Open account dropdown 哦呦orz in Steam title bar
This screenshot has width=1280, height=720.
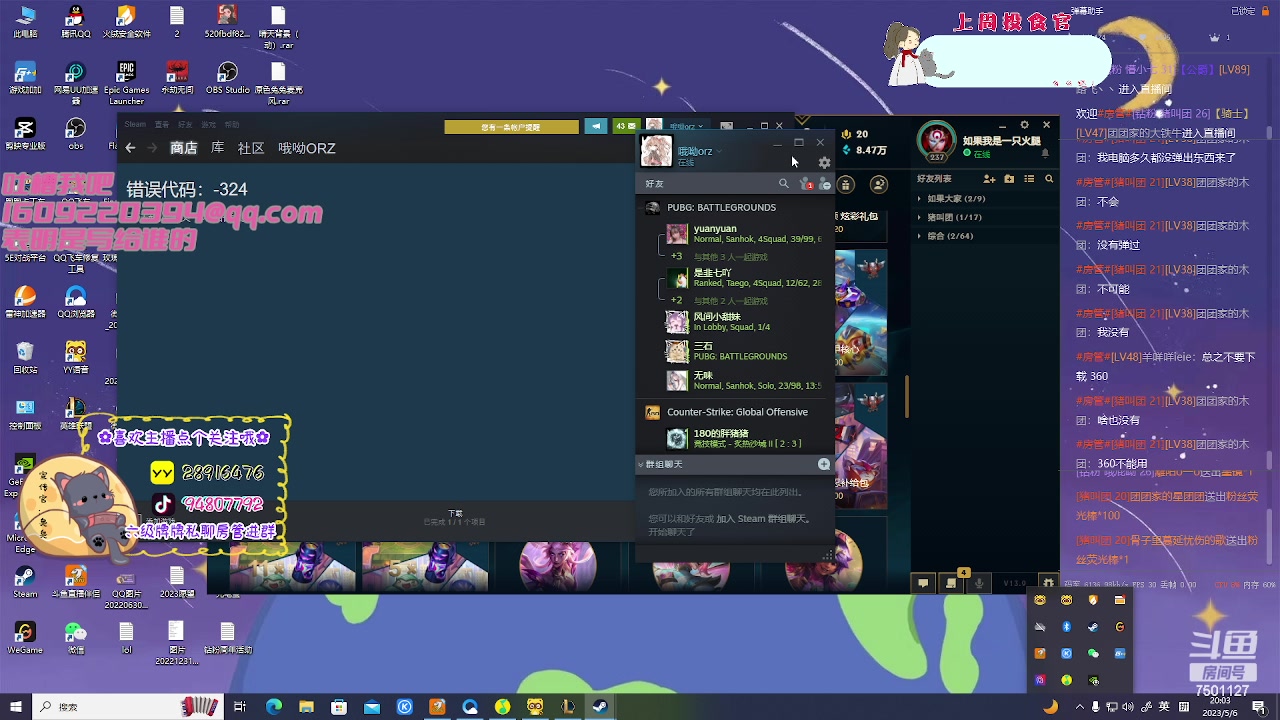point(688,126)
